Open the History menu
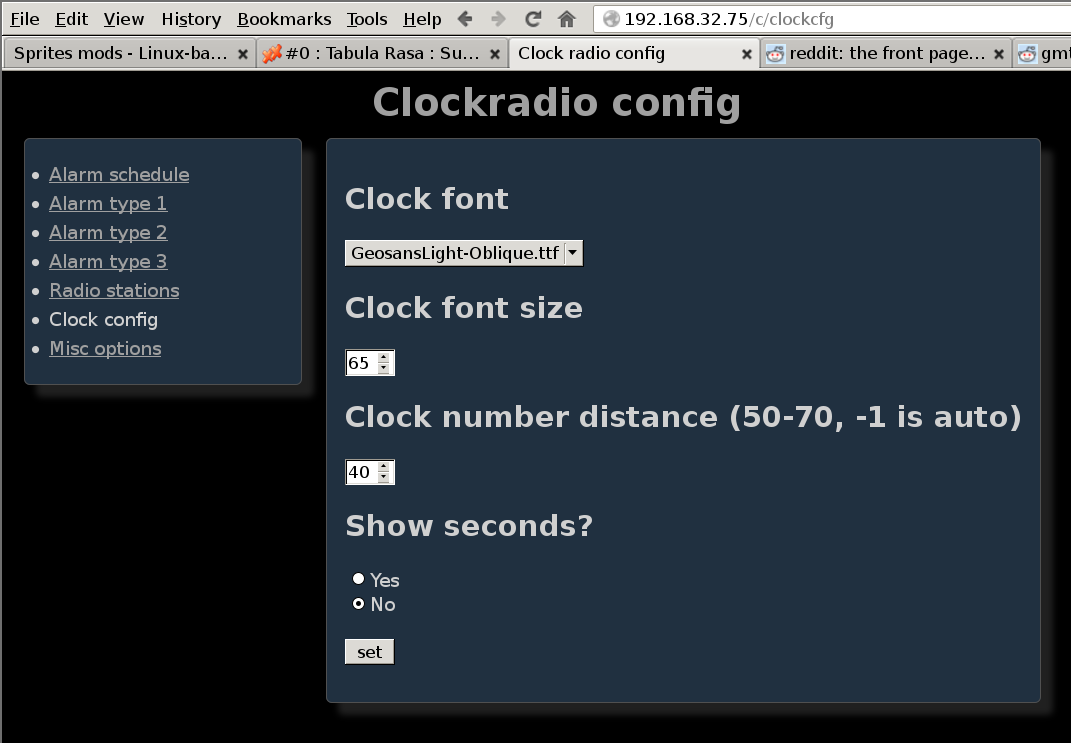The image size is (1071, 743). (x=191, y=19)
